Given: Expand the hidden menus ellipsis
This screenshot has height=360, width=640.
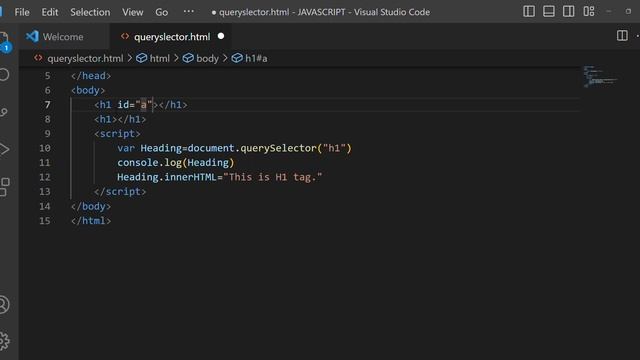Looking at the screenshot, I should [189, 11].
